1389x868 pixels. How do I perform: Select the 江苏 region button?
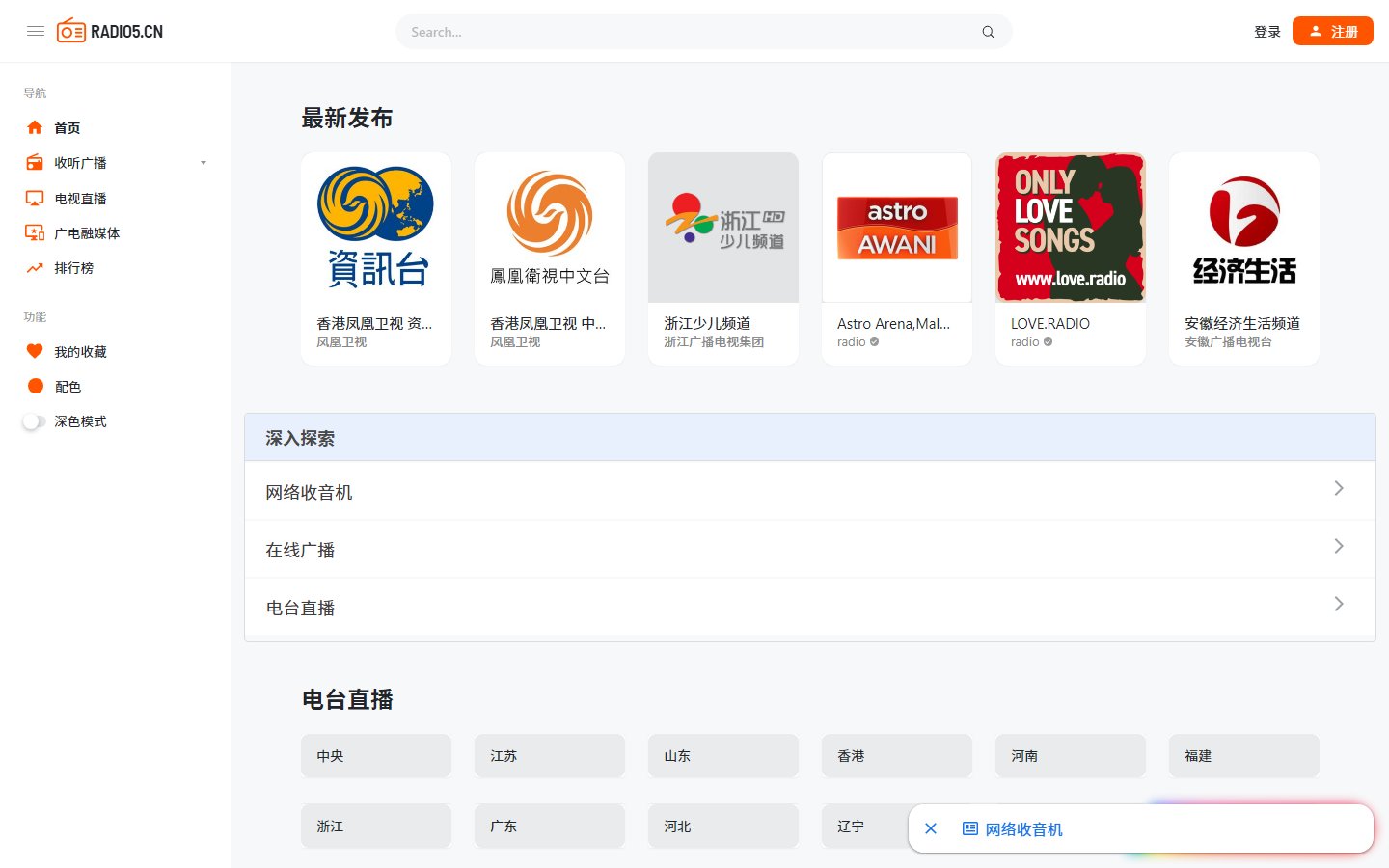[x=550, y=756]
